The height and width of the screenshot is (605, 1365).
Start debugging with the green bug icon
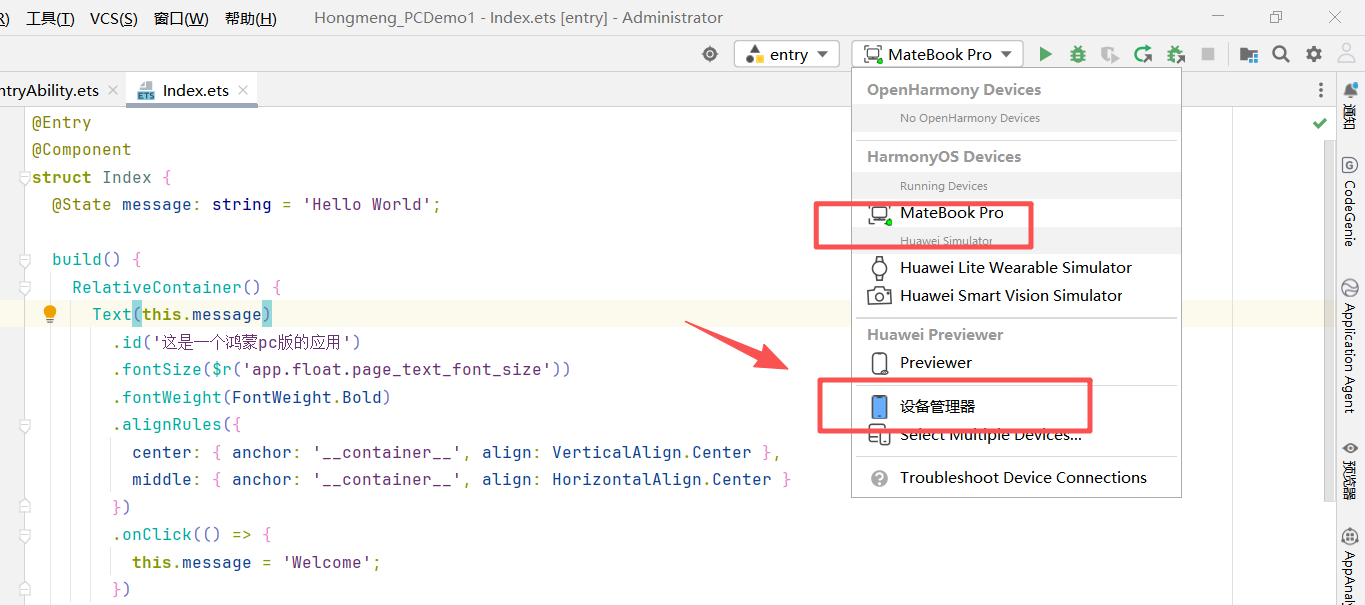(1077, 54)
